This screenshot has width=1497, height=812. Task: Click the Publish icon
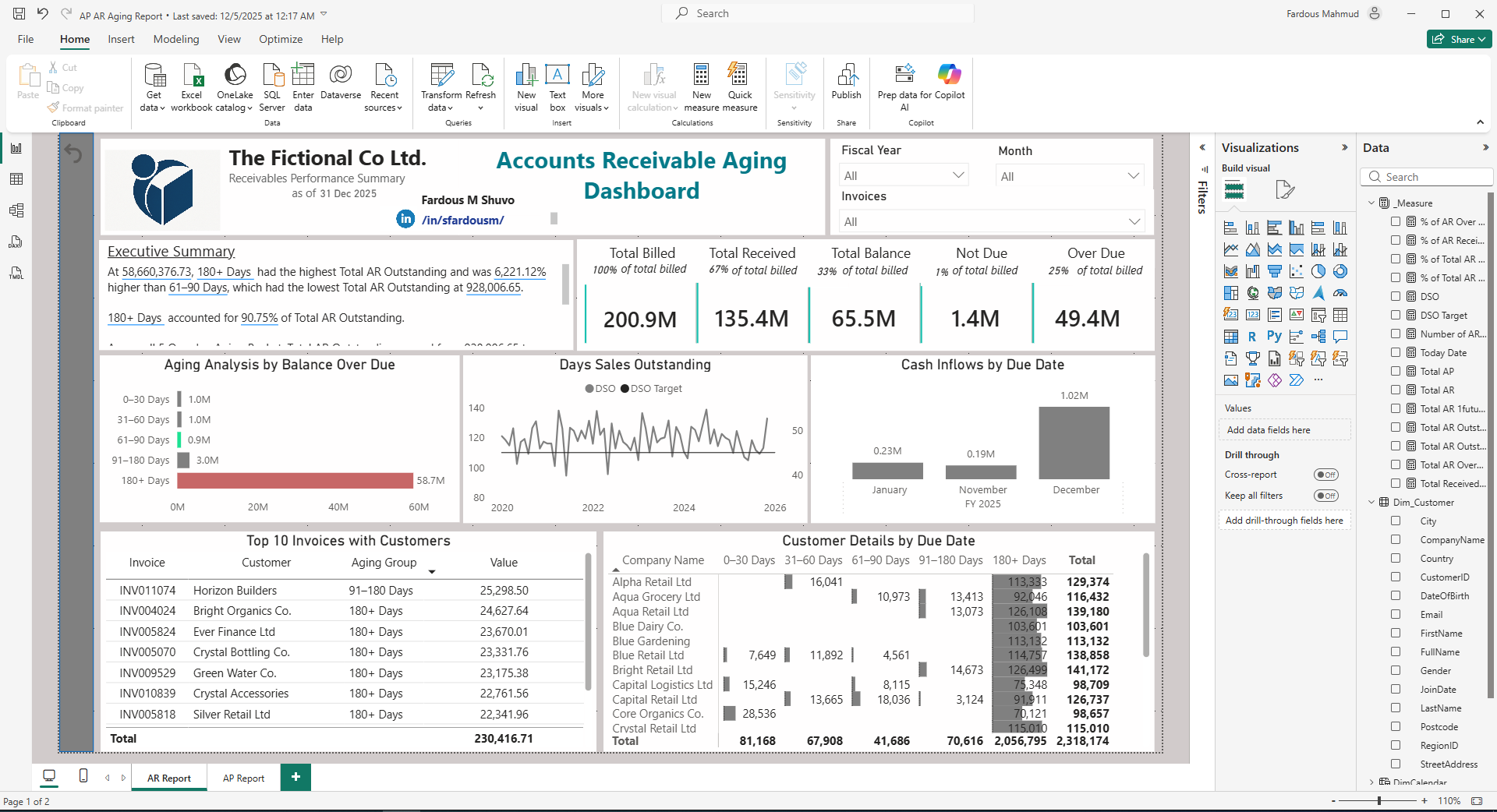[846, 82]
